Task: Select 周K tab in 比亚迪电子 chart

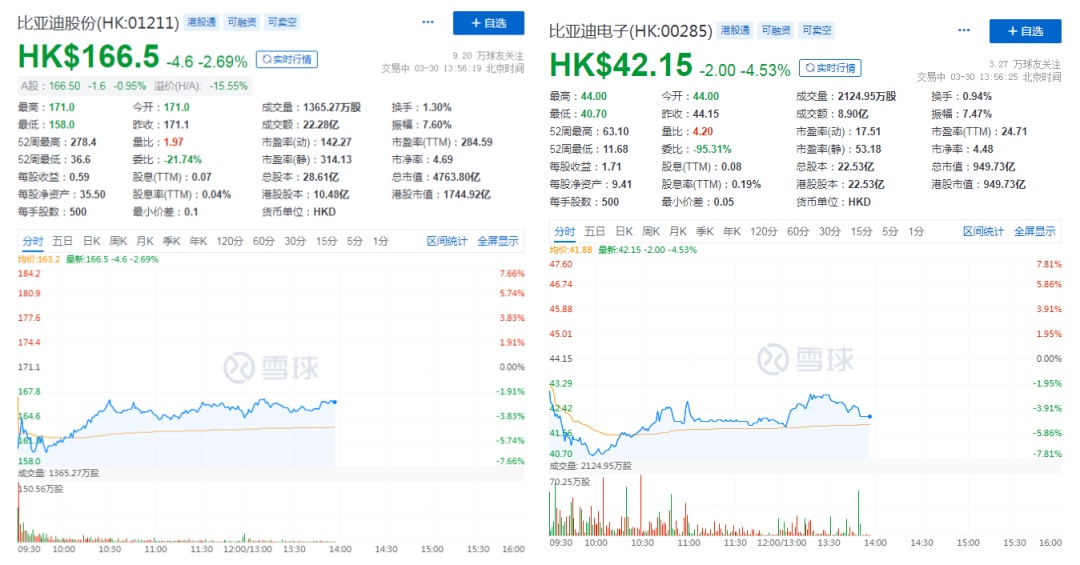Action: pyautogui.click(x=651, y=232)
